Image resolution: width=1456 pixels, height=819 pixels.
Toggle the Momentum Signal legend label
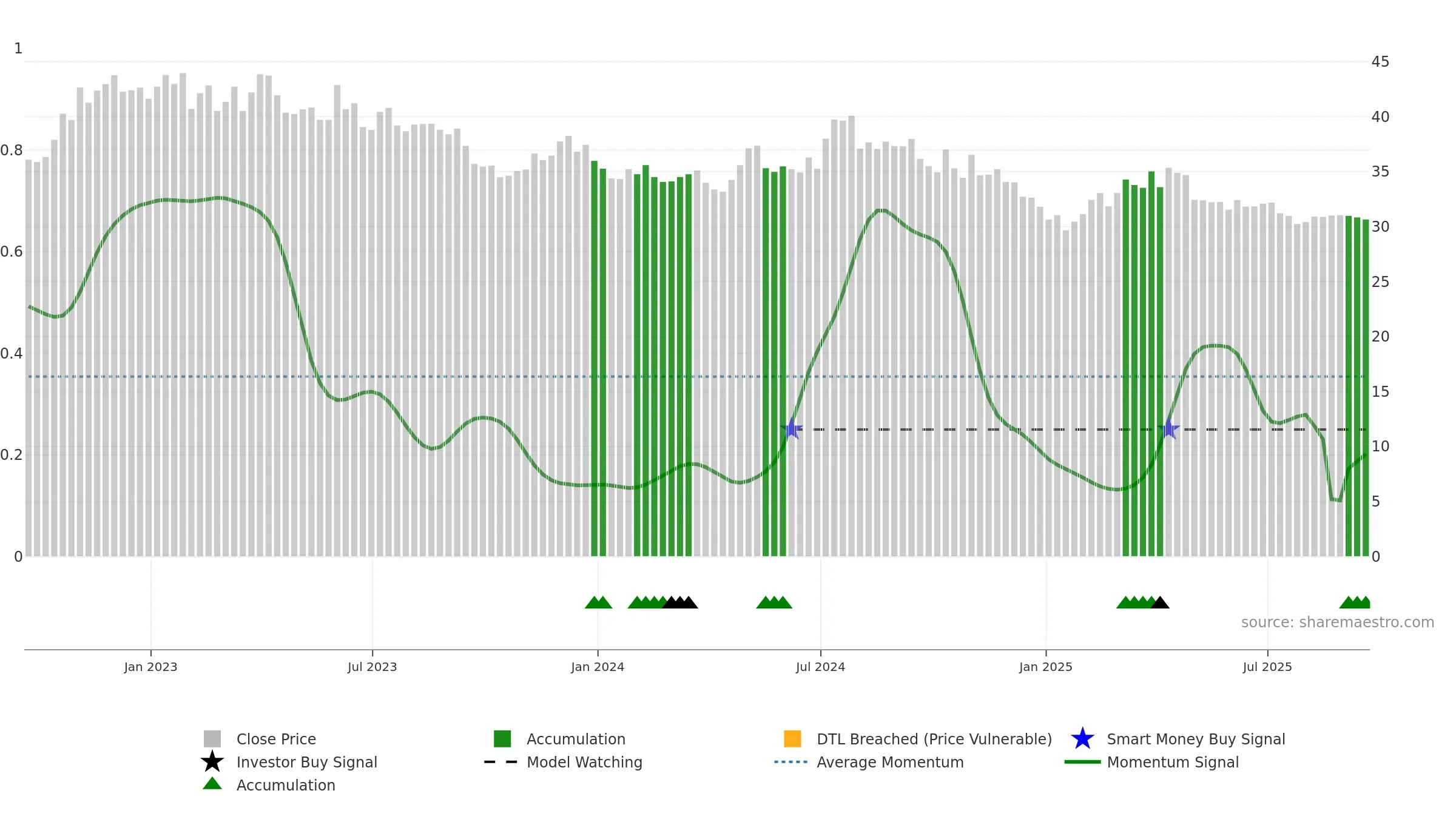coord(1173,763)
